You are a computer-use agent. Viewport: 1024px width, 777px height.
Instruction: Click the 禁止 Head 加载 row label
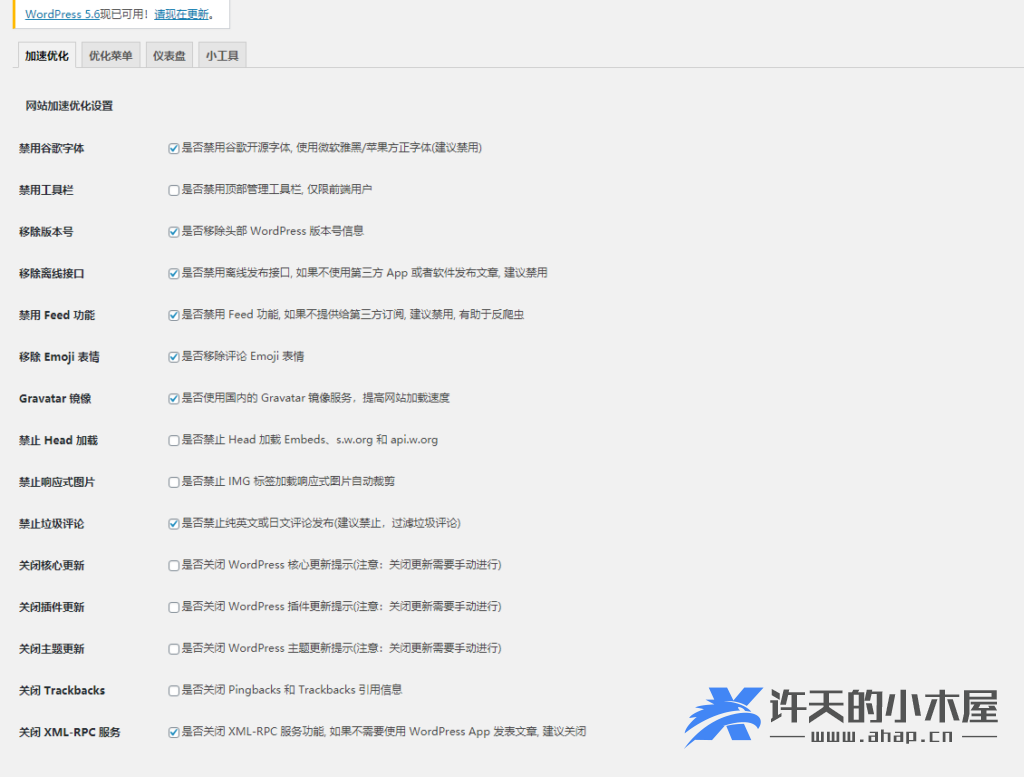click(58, 440)
